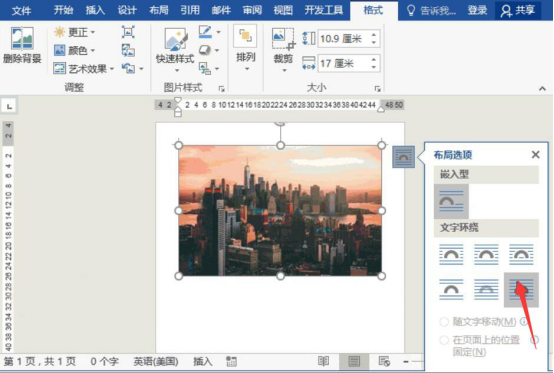
Task: Switch to Print Layout view icon
Action: (354, 361)
